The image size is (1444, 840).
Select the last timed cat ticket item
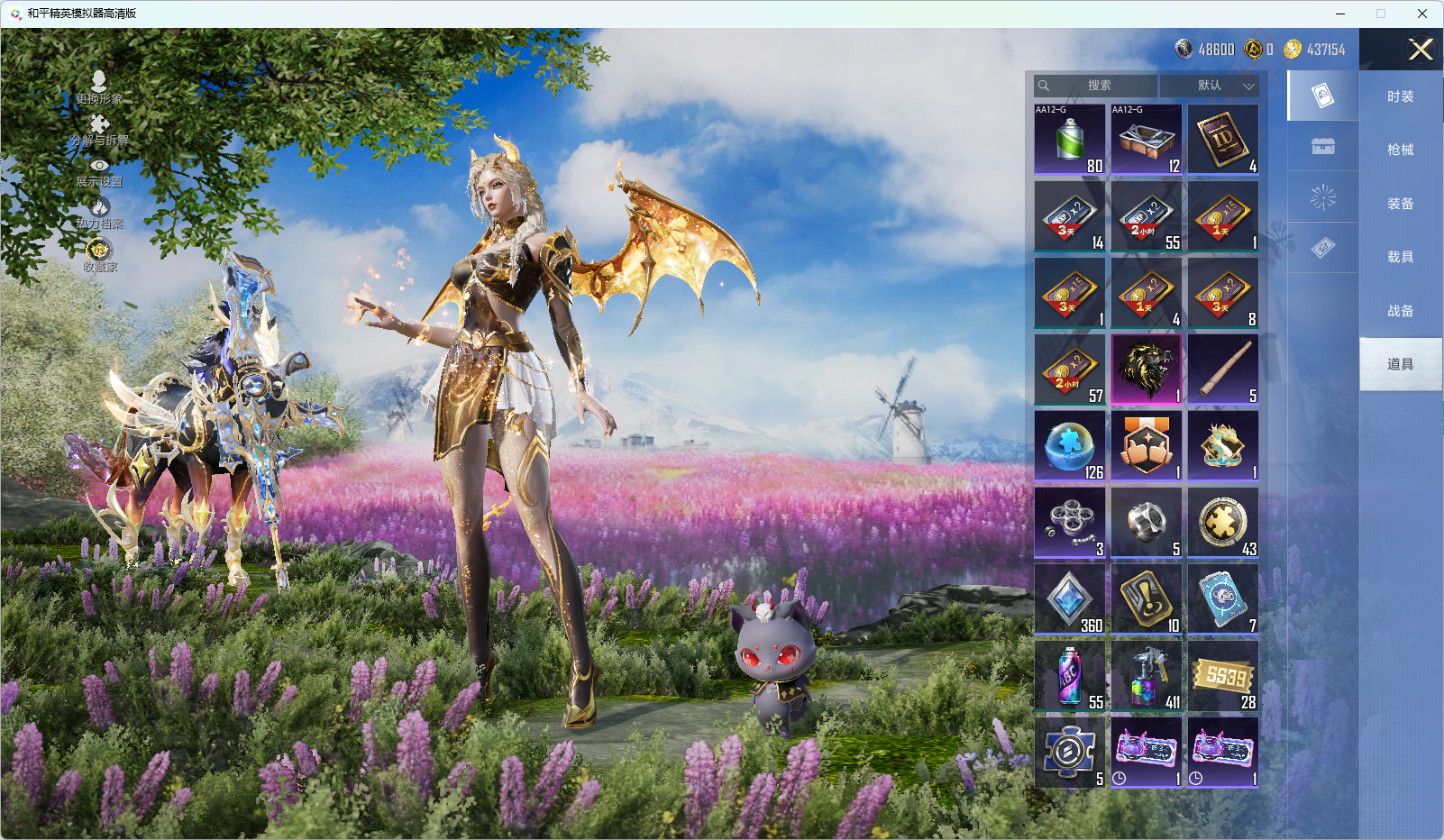[1223, 752]
